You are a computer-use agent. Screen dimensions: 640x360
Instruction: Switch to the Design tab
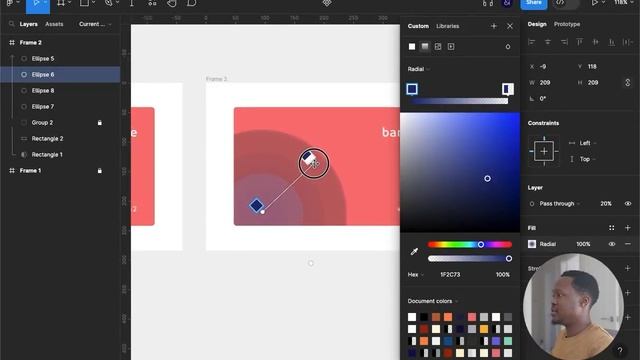point(537,24)
